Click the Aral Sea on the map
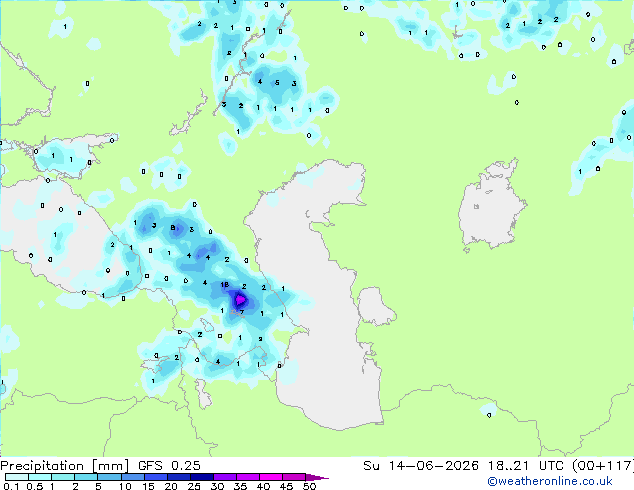 (x=491, y=204)
